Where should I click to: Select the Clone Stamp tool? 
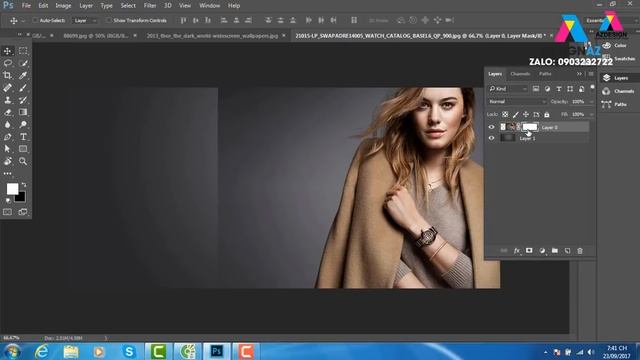click(7, 100)
